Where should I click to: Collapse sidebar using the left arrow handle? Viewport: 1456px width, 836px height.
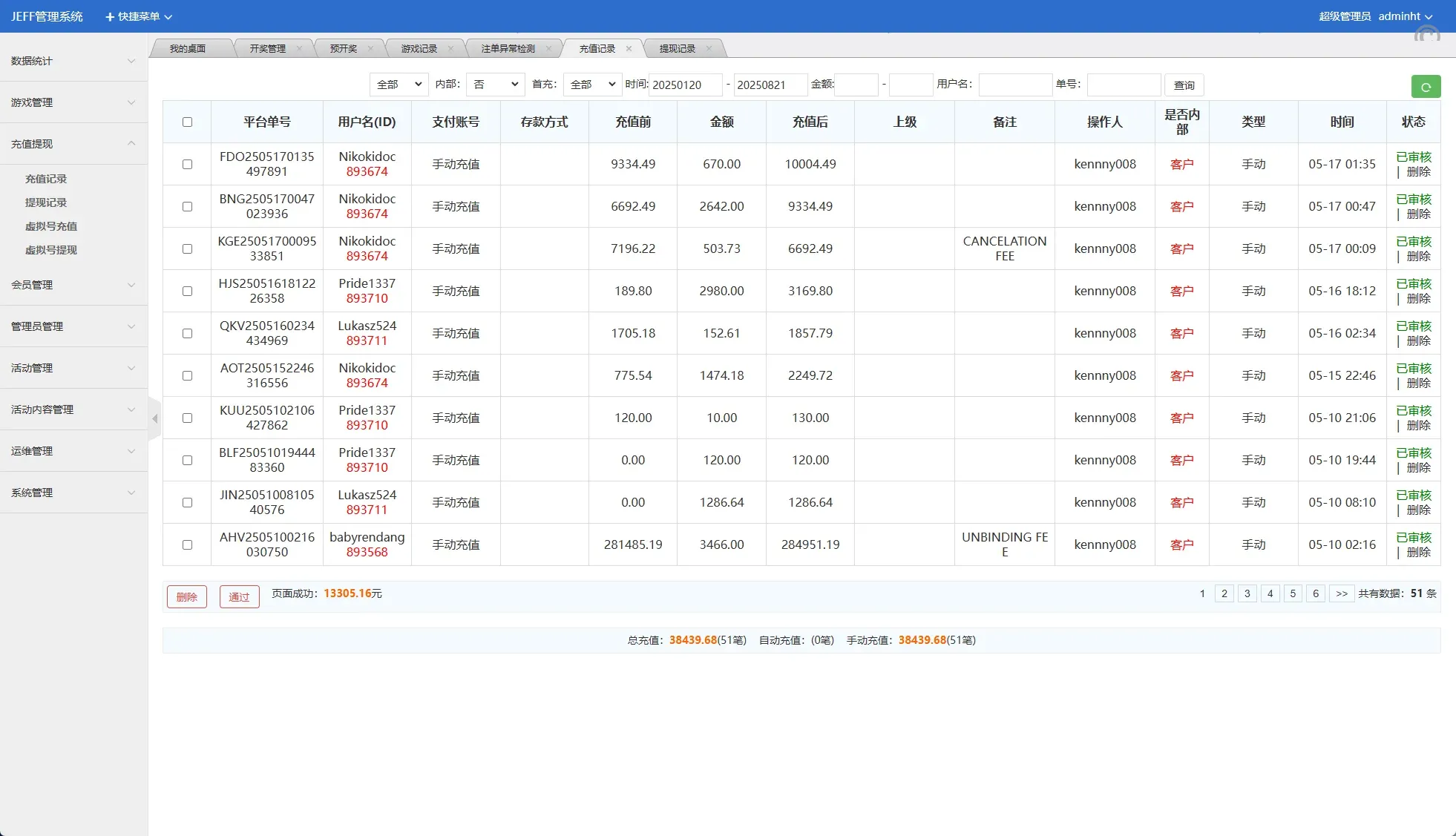(x=154, y=419)
